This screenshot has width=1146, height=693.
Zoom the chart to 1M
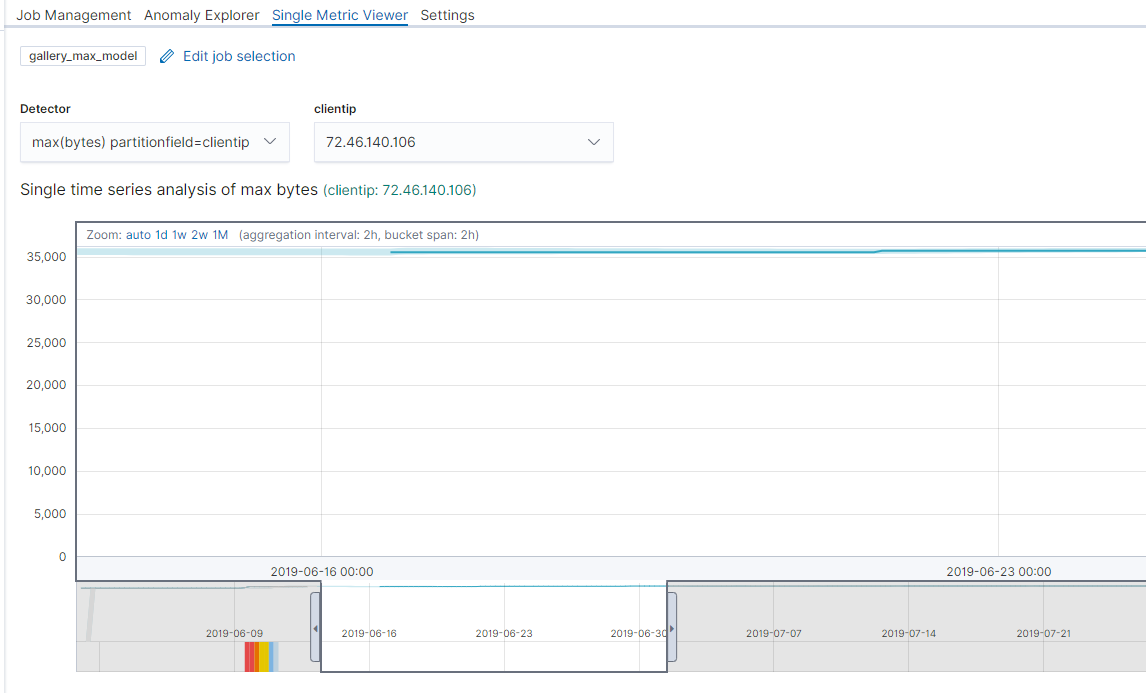[218, 234]
